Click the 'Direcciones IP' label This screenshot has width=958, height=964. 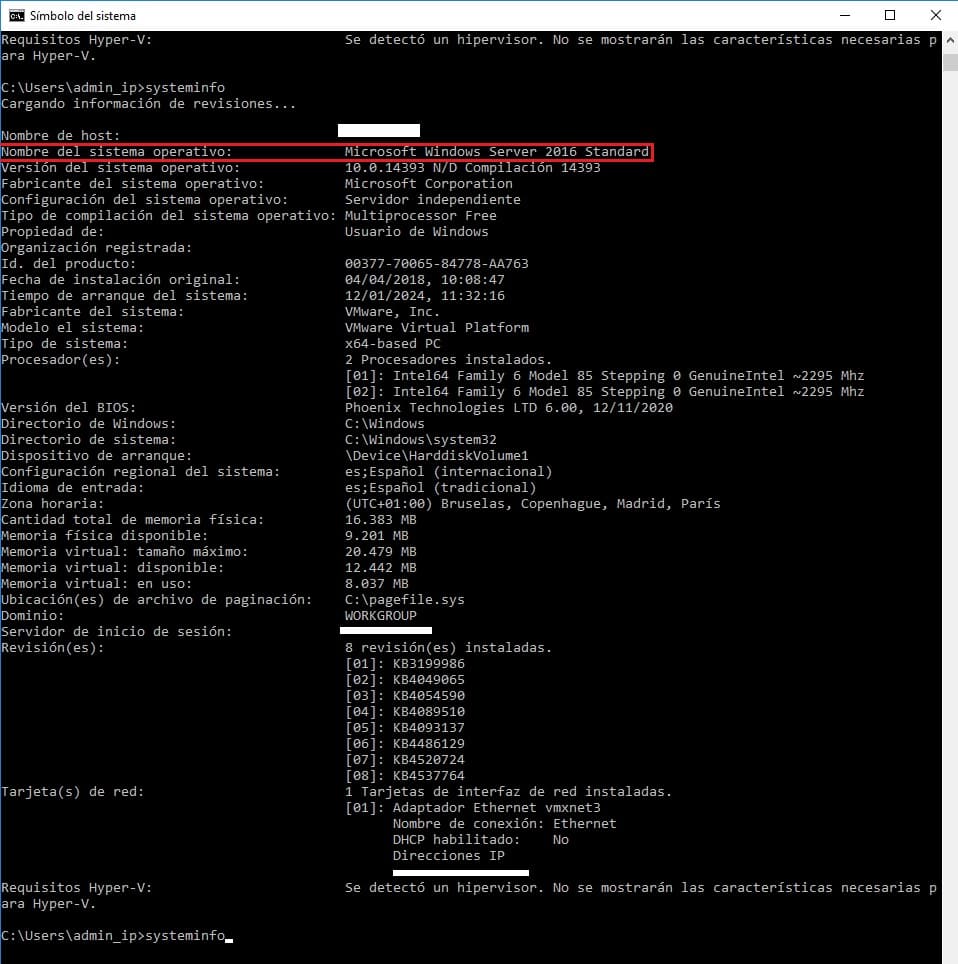tap(448, 855)
